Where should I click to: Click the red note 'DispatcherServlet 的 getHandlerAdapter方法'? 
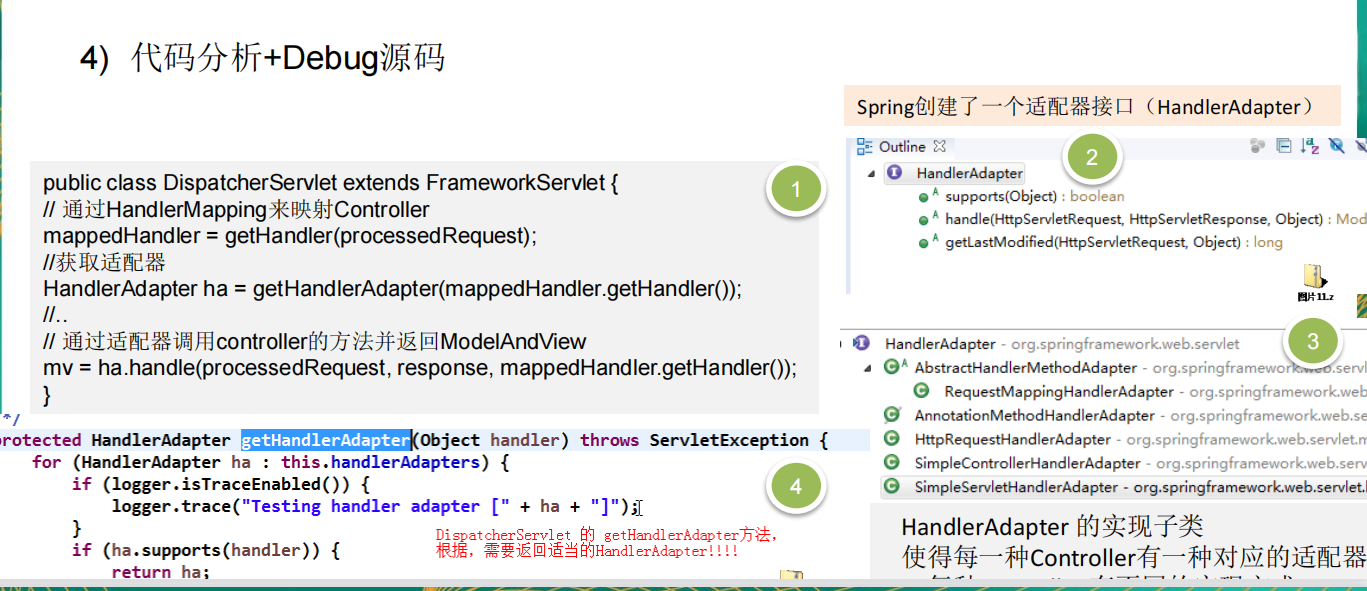point(605,536)
